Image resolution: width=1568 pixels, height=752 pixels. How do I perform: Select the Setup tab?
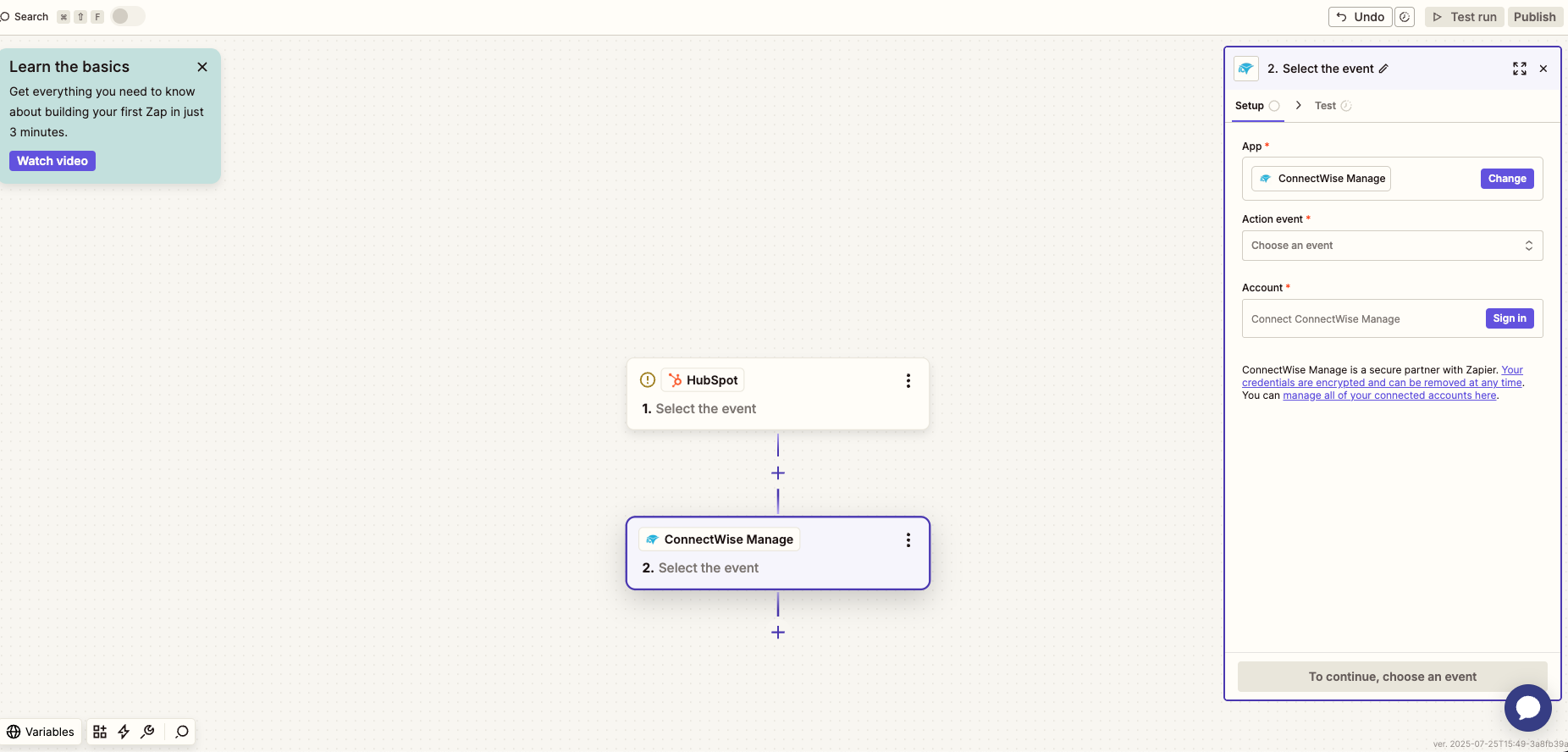tap(1250, 106)
